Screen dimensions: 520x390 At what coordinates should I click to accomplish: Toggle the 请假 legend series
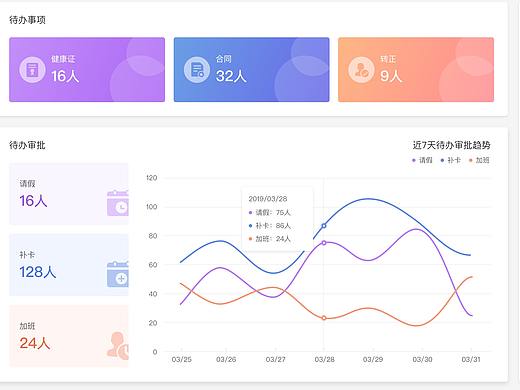click(x=422, y=160)
